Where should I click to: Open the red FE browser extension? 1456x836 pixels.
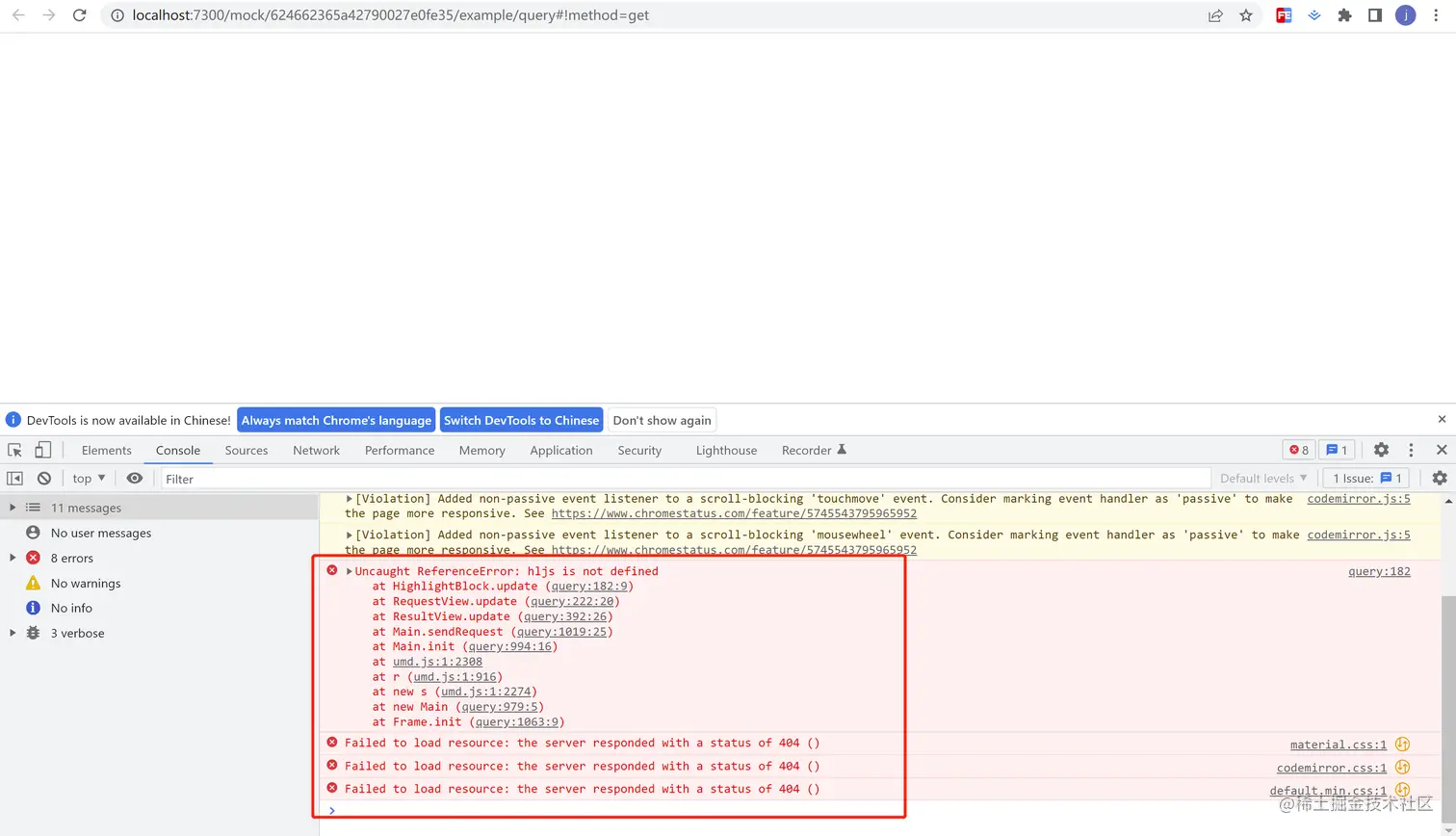tap(1284, 15)
